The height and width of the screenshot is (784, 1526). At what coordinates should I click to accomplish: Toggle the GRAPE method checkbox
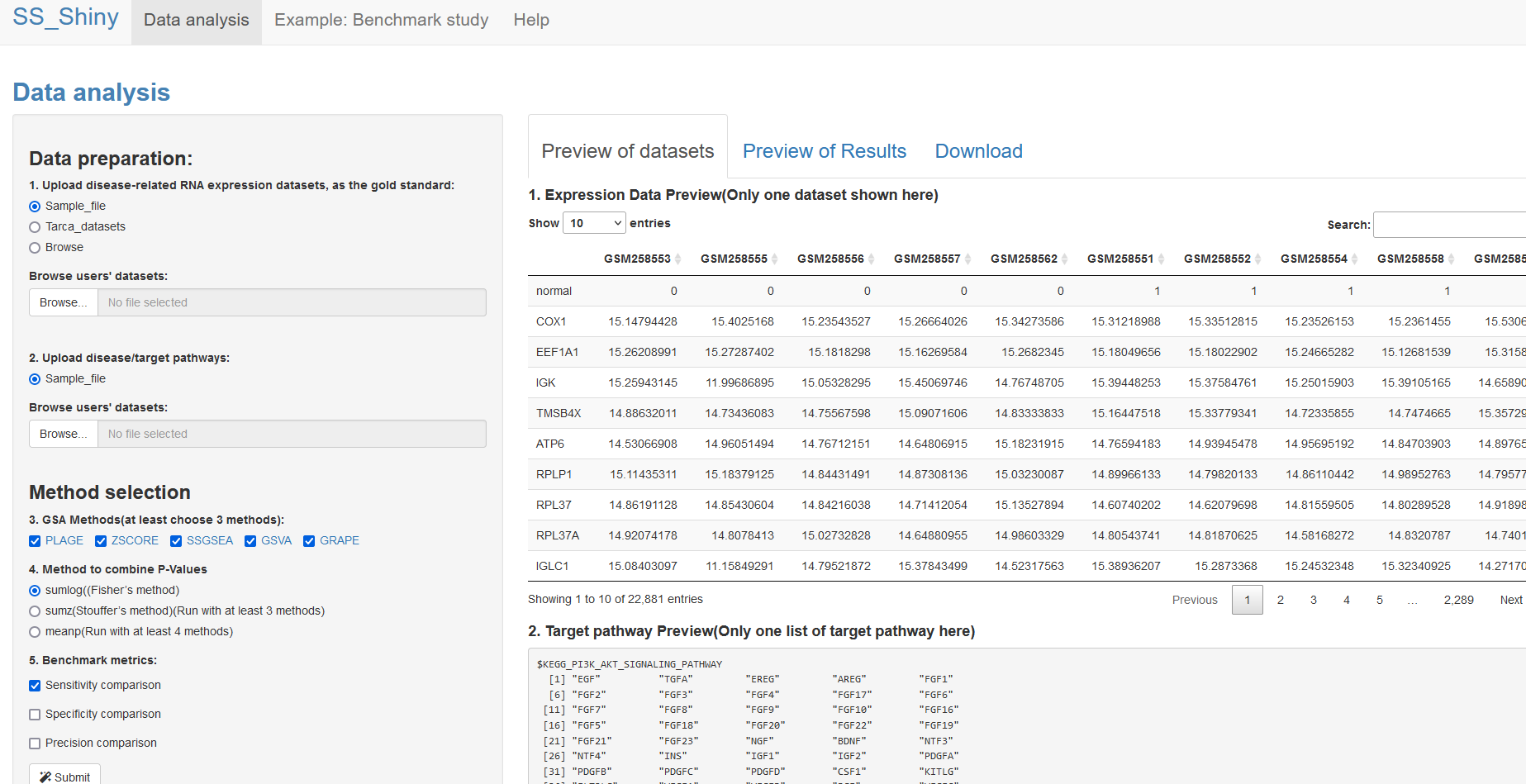point(309,541)
